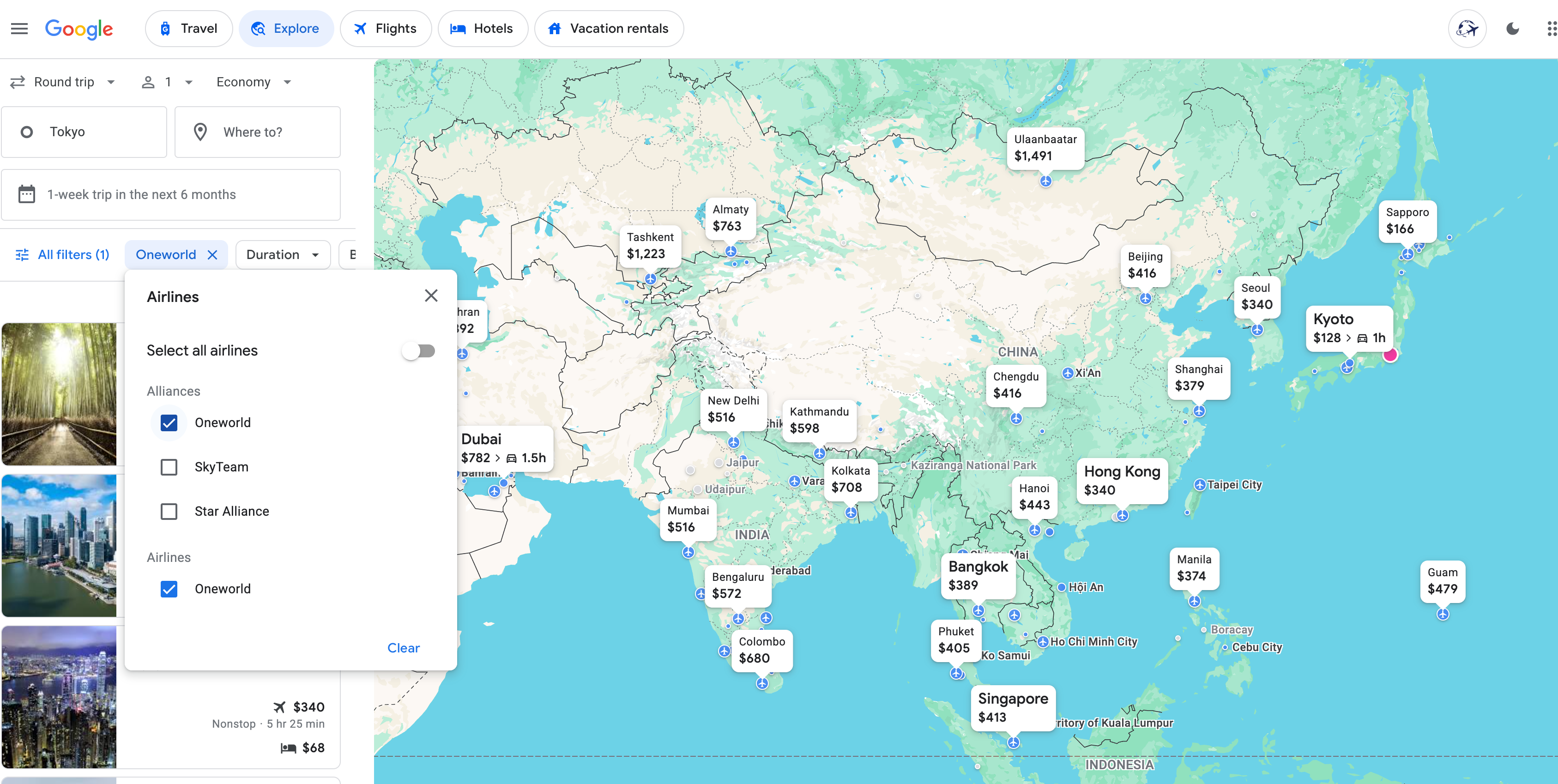
Task: Open the Economy class dropdown
Action: 254,82
